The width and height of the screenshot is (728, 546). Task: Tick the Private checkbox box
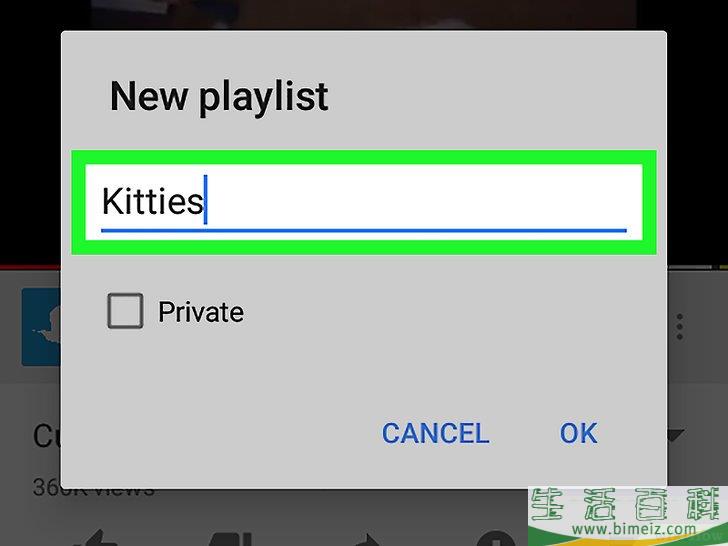click(x=125, y=311)
